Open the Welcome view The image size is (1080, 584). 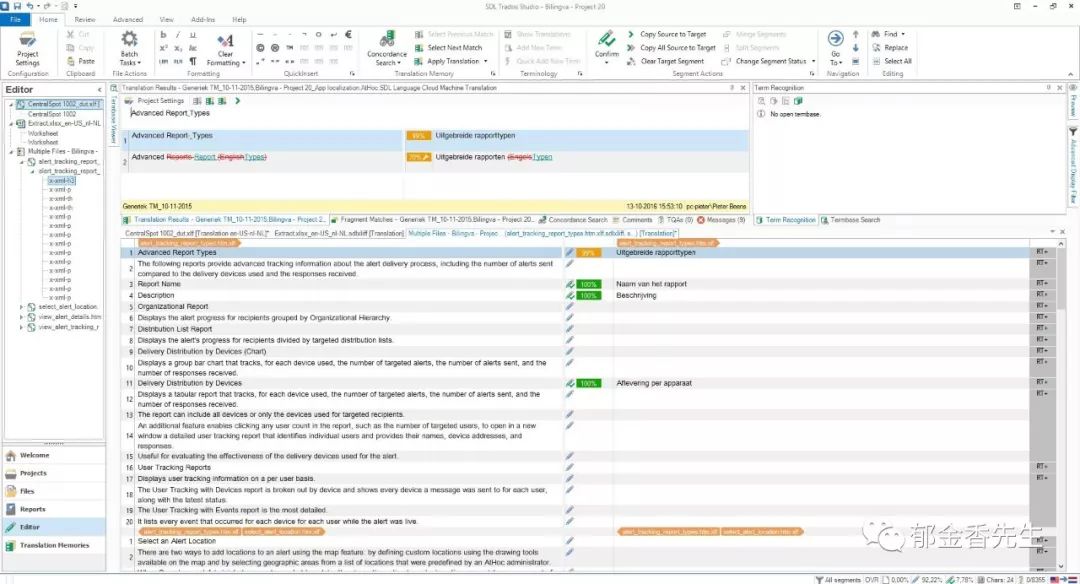click(54, 455)
